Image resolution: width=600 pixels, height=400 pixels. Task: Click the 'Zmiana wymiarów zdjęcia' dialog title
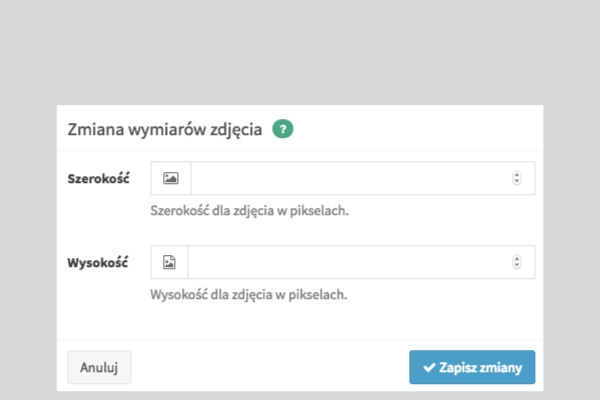coord(165,129)
